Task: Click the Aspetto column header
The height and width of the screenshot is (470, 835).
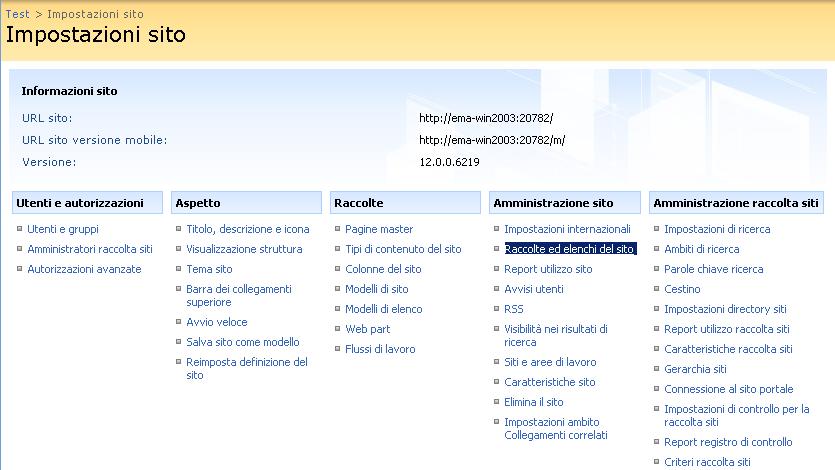Action: click(x=246, y=203)
